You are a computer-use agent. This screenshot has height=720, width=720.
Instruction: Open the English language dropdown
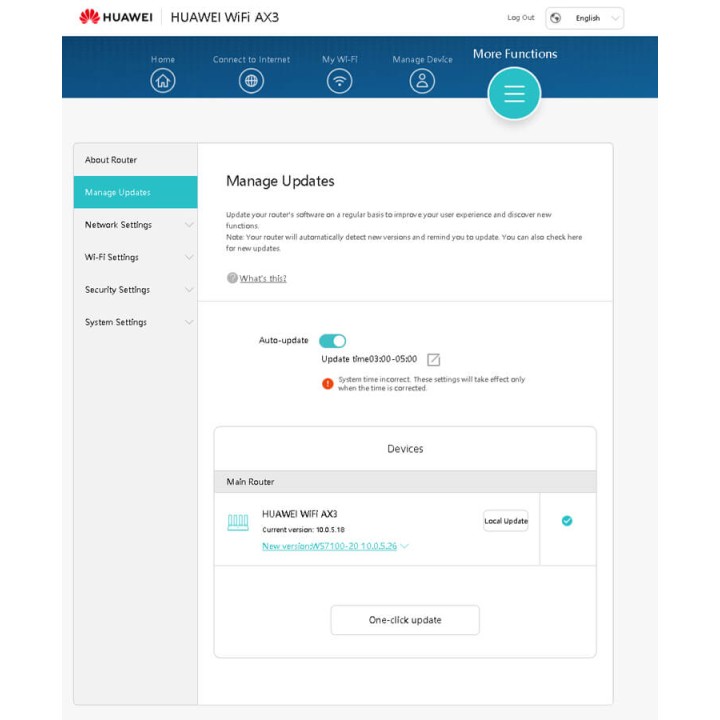(x=585, y=18)
